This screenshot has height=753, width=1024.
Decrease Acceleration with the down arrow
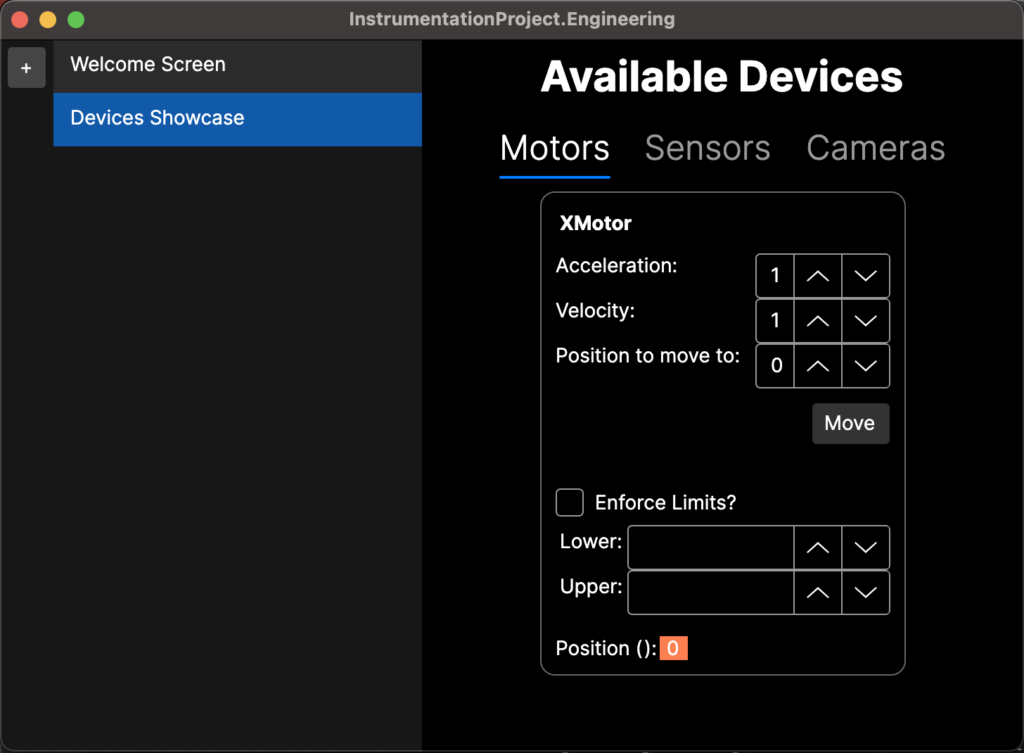click(x=865, y=276)
